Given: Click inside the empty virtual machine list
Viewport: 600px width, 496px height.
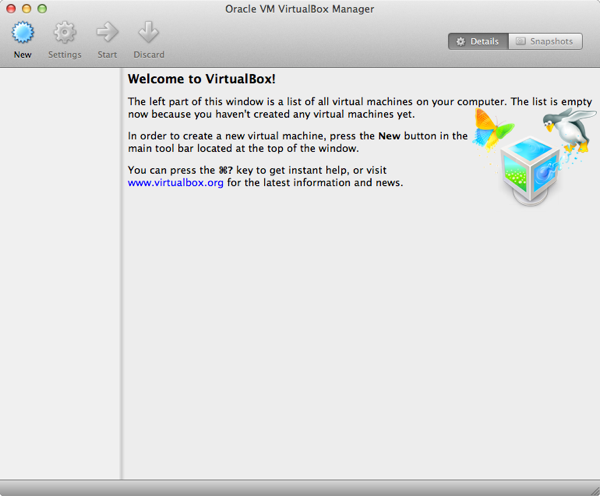Looking at the screenshot, I should [x=60, y=270].
